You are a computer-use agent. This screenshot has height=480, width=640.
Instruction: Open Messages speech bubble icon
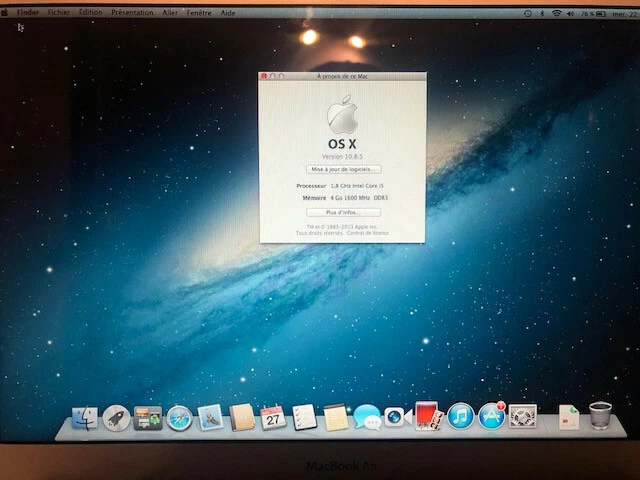pos(367,417)
